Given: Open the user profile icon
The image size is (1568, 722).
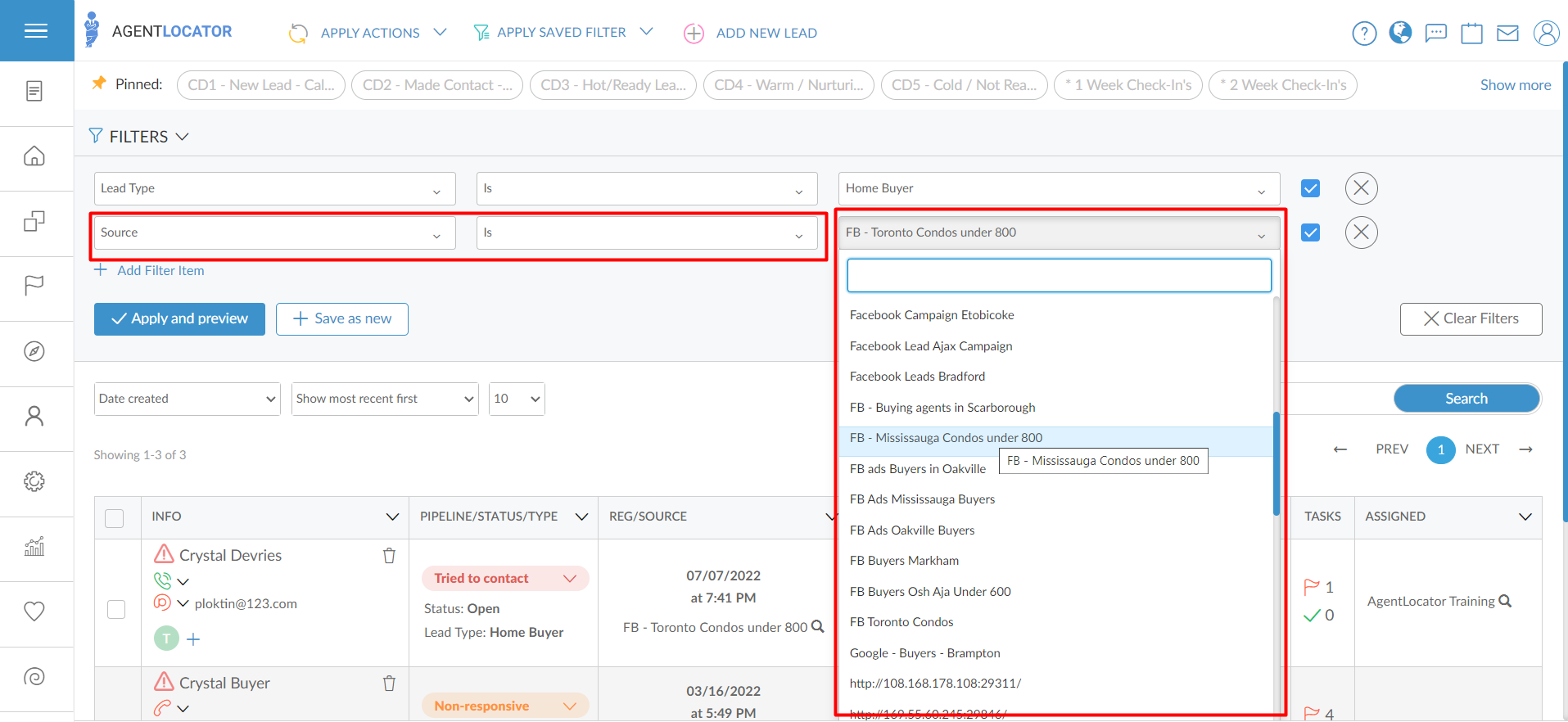Looking at the screenshot, I should (1546, 34).
